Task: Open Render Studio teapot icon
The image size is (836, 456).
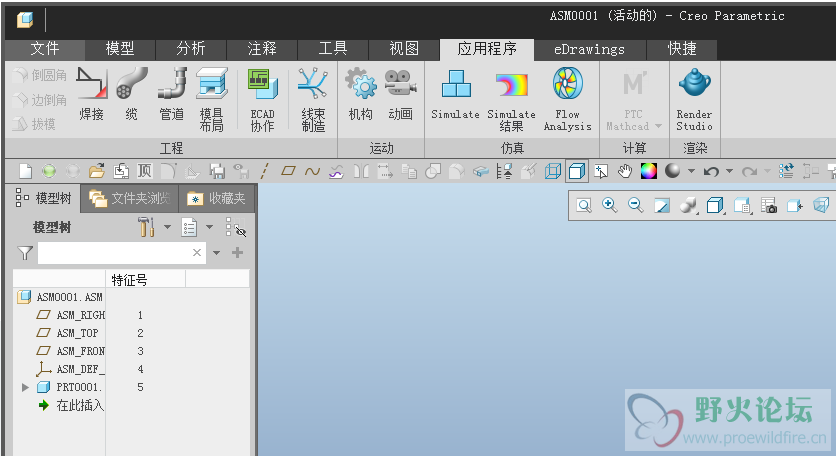Action: 694,100
